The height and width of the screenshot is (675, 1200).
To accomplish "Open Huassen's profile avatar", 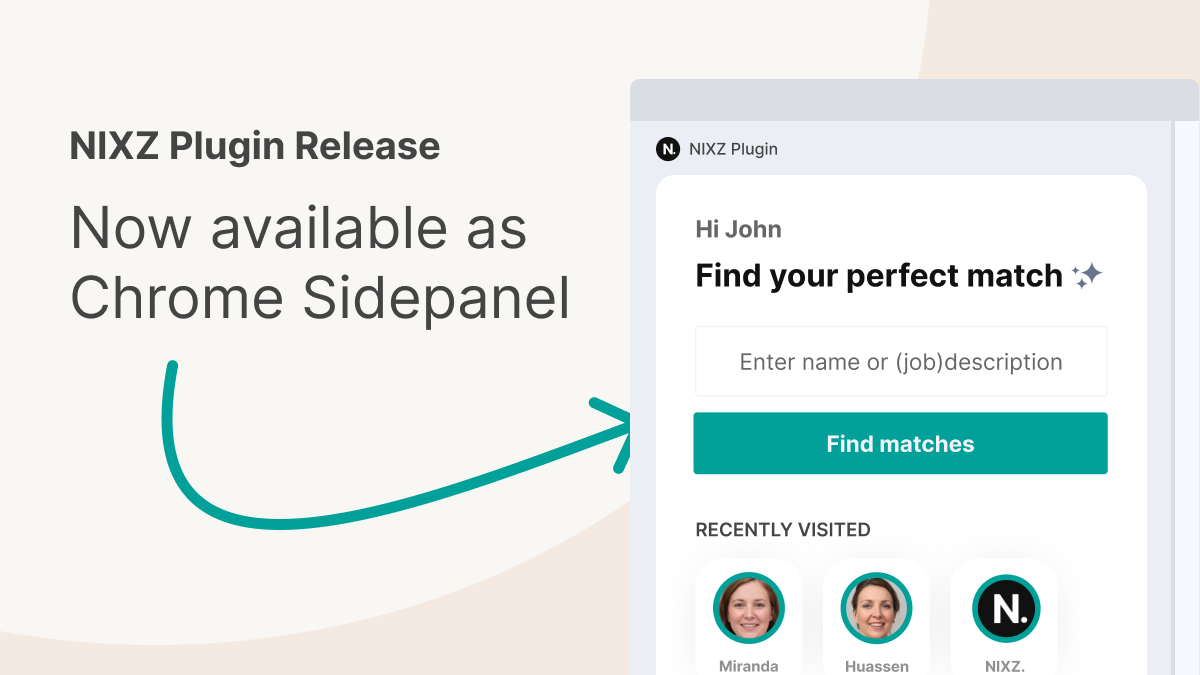I will click(877, 608).
